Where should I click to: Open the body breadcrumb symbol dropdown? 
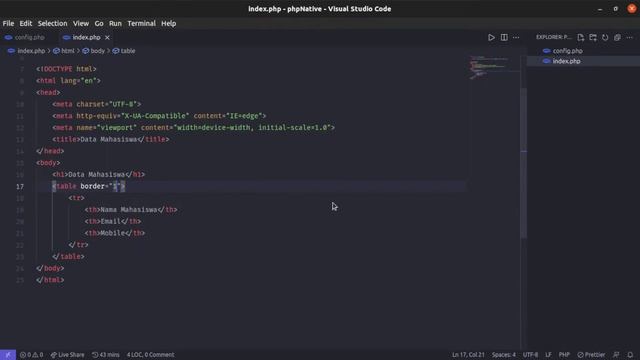pos(94,51)
